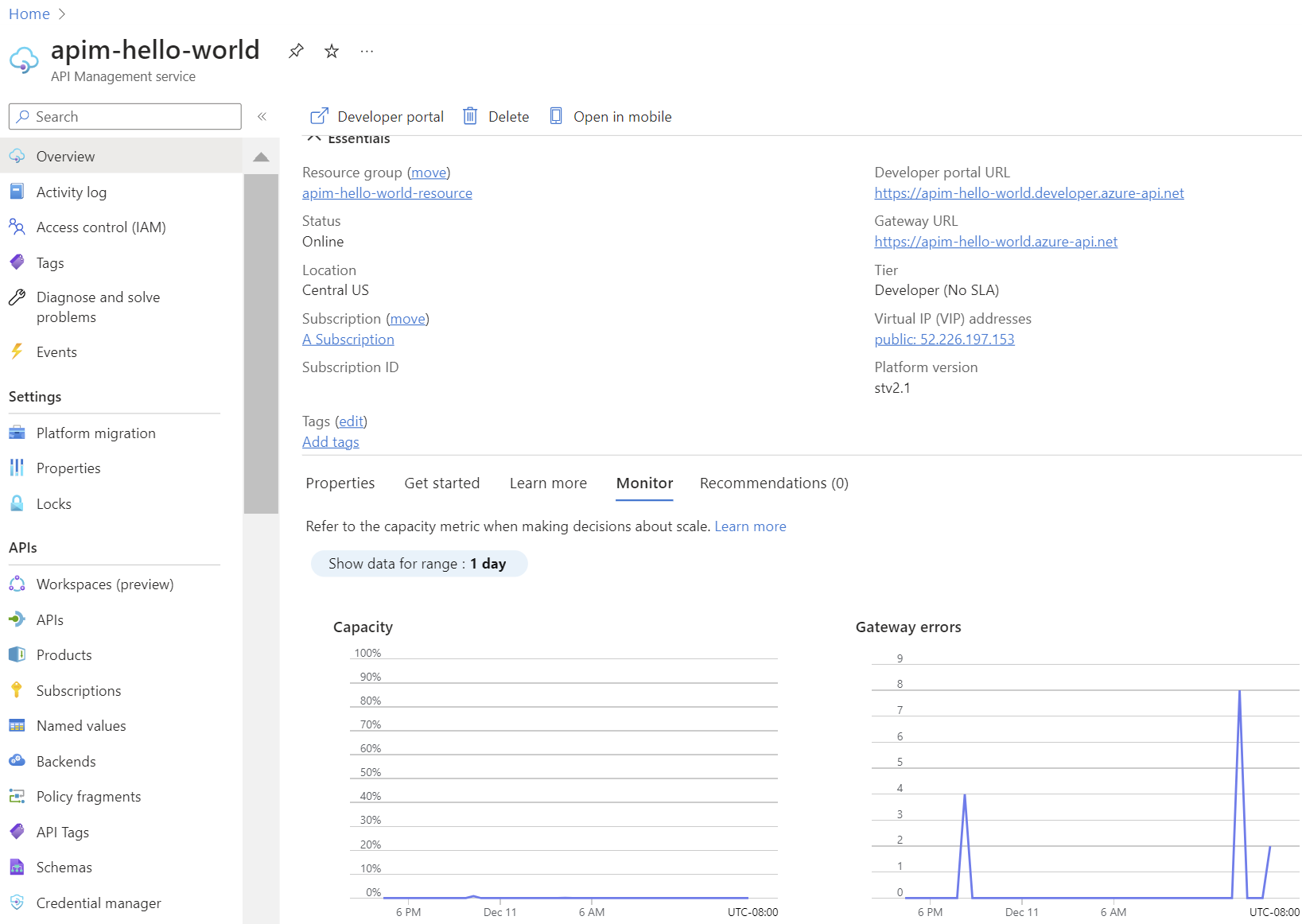1302x924 pixels.
Task: Click the Platform migration icon
Action: pos(17,433)
